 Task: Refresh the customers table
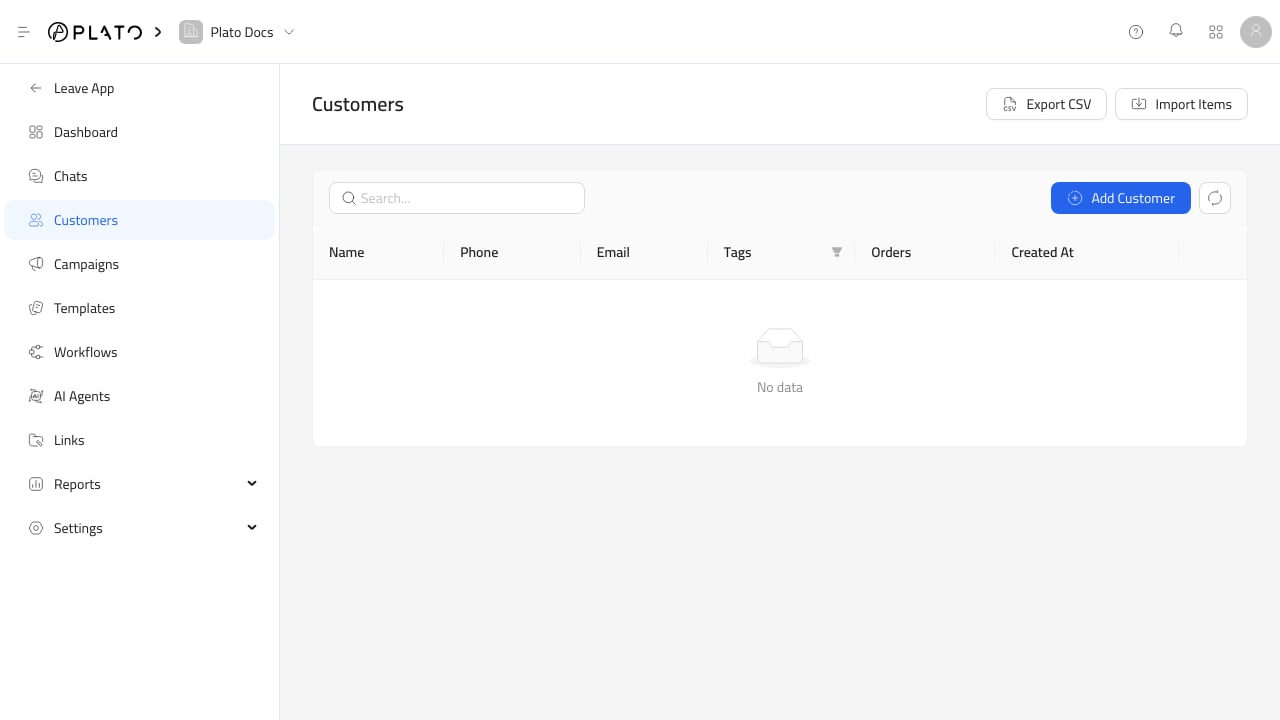click(x=1215, y=198)
